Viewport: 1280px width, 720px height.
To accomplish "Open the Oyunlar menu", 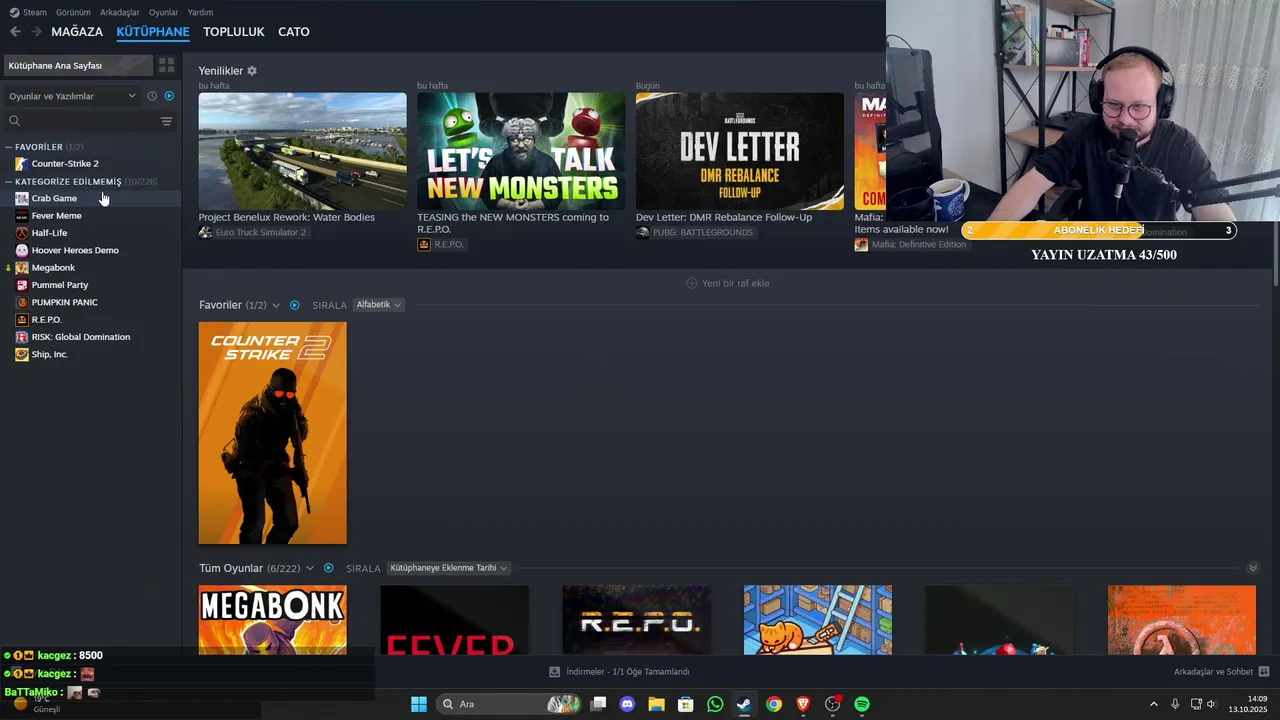I will pos(163,12).
